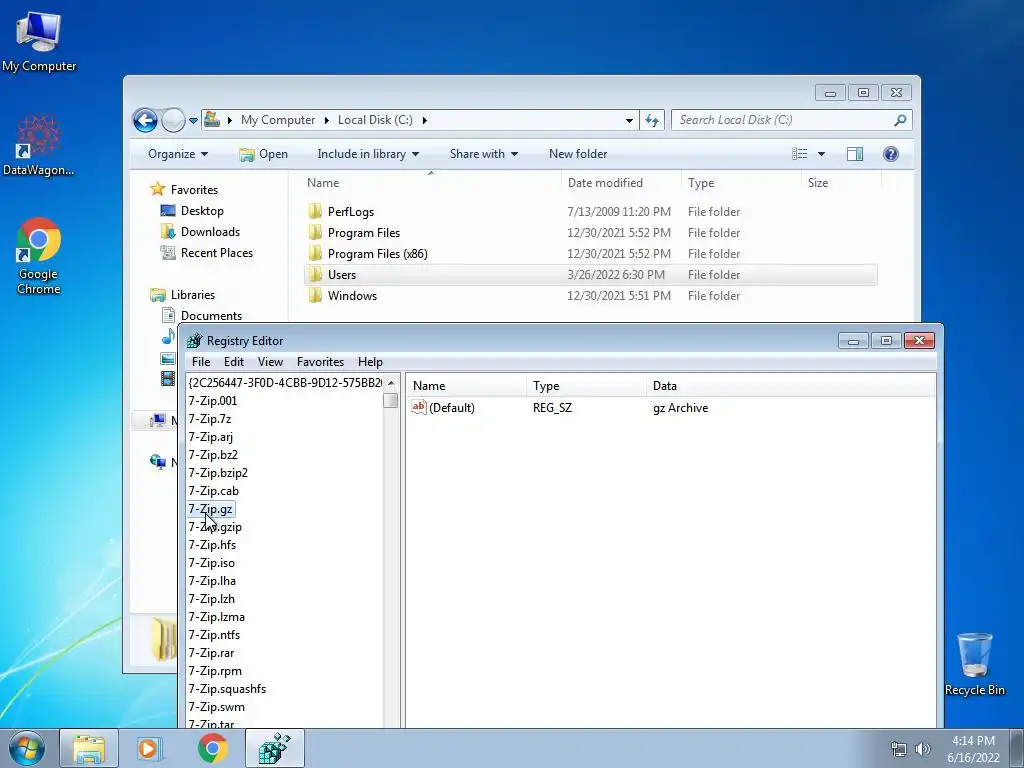Launch Google Chrome from desktop
The image size is (1024, 768).
[x=39, y=256]
